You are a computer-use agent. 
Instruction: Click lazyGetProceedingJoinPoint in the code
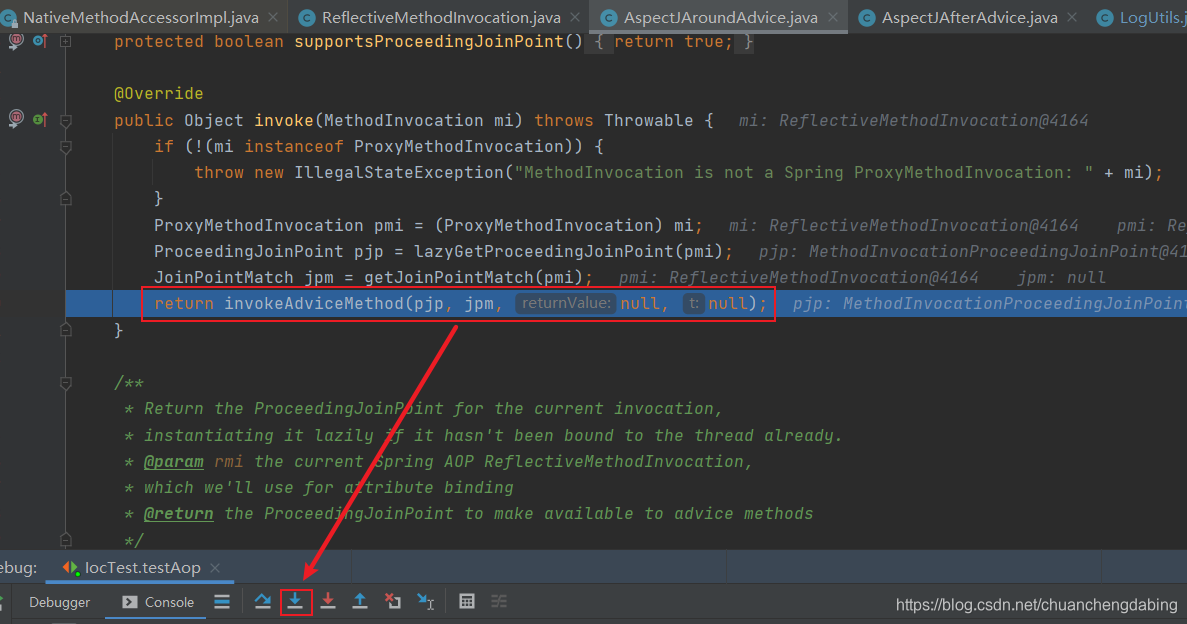[544, 251]
